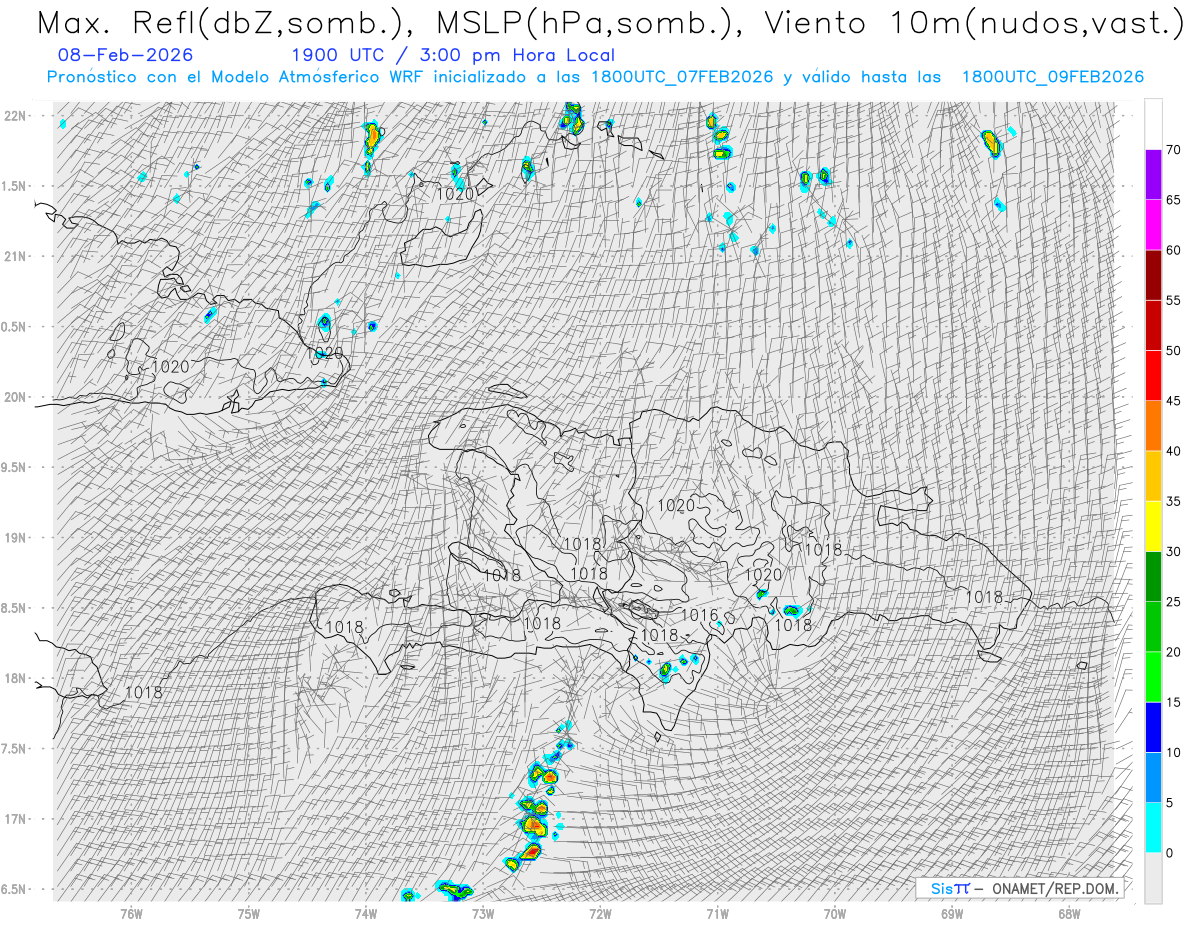1200x927 pixels.
Task: Click the yellow 30–35 dBZ colorbar segment
Action: [x=1153, y=526]
